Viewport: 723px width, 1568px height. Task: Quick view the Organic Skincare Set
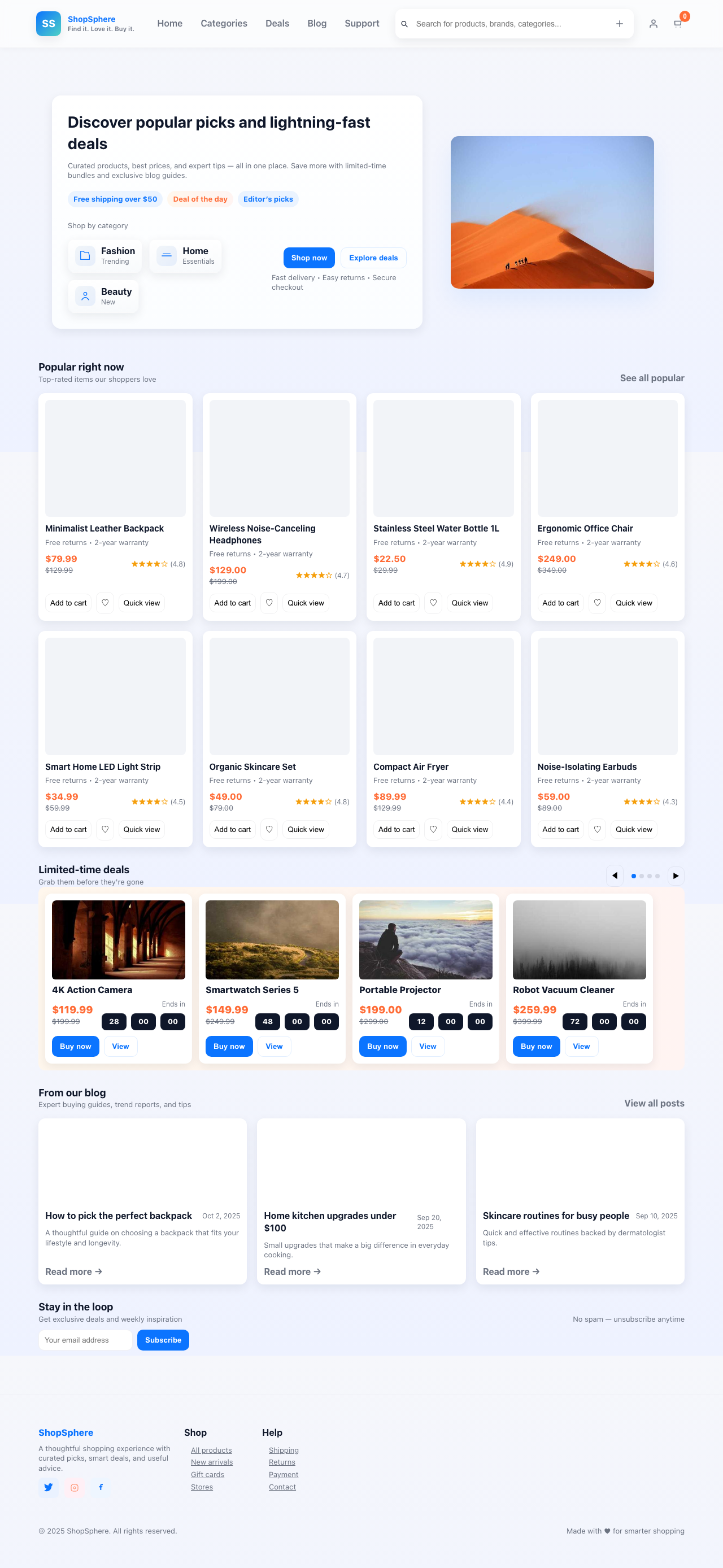(306, 829)
